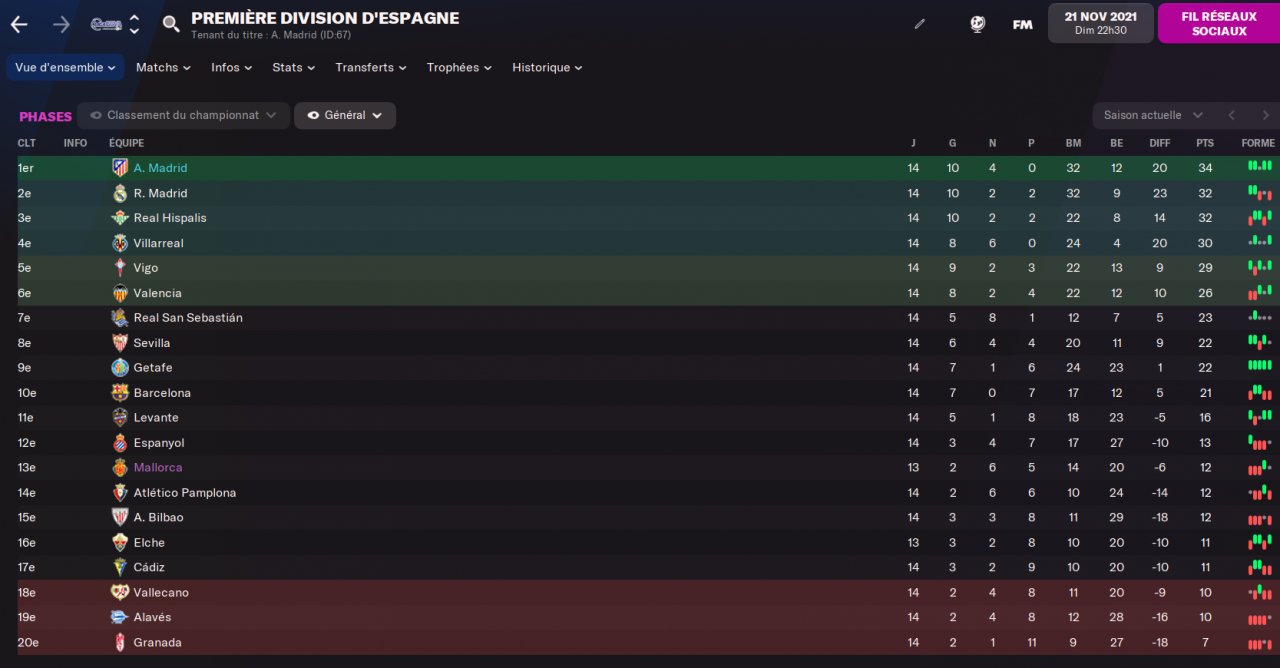Open the Historique menu
Viewport: 1280px width, 668px height.
pyautogui.click(x=547, y=68)
